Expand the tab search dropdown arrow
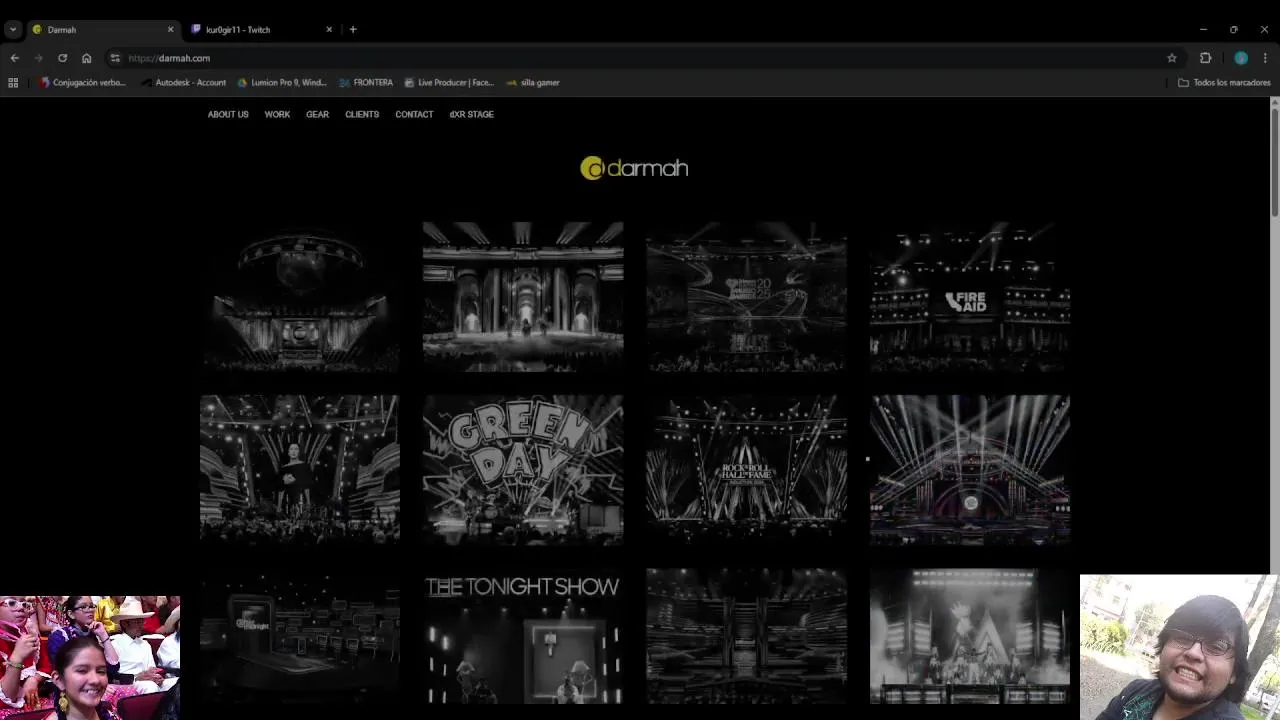This screenshot has height=720, width=1280. pos(13,29)
